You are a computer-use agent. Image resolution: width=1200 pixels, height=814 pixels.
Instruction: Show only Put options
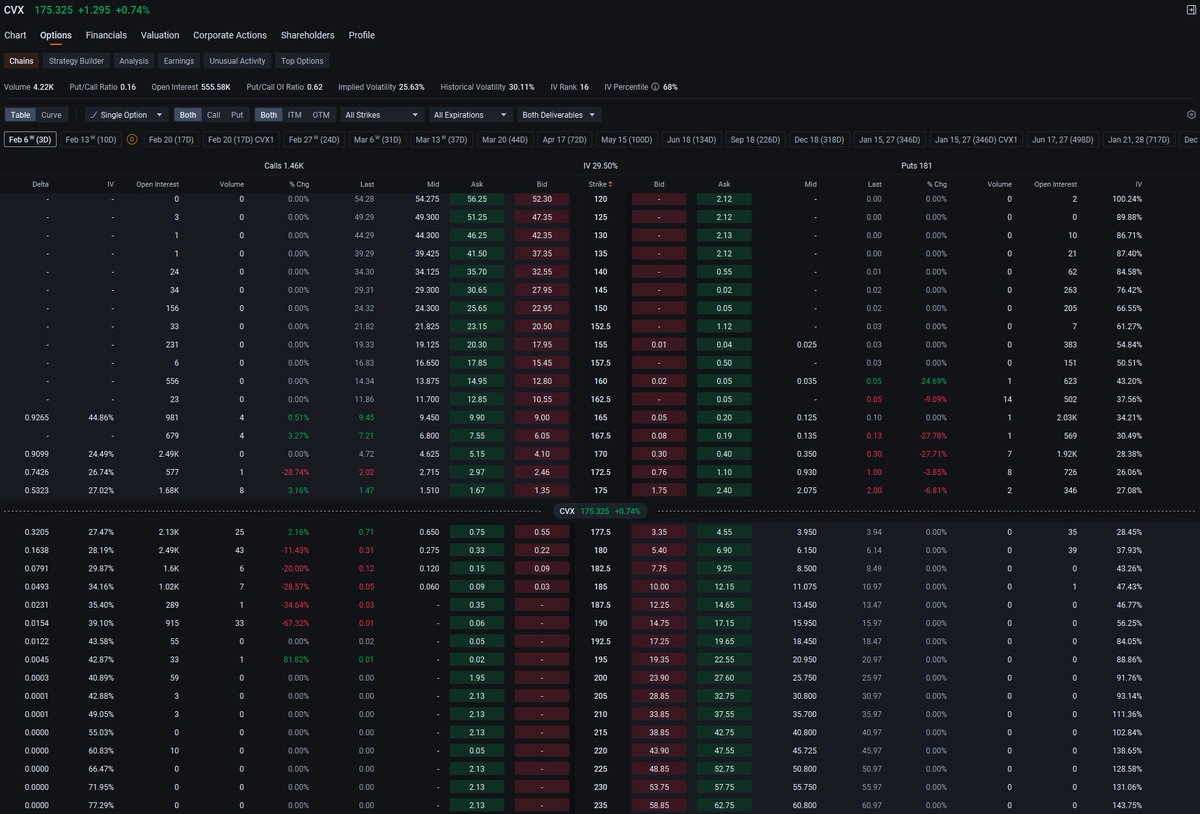point(237,115)
